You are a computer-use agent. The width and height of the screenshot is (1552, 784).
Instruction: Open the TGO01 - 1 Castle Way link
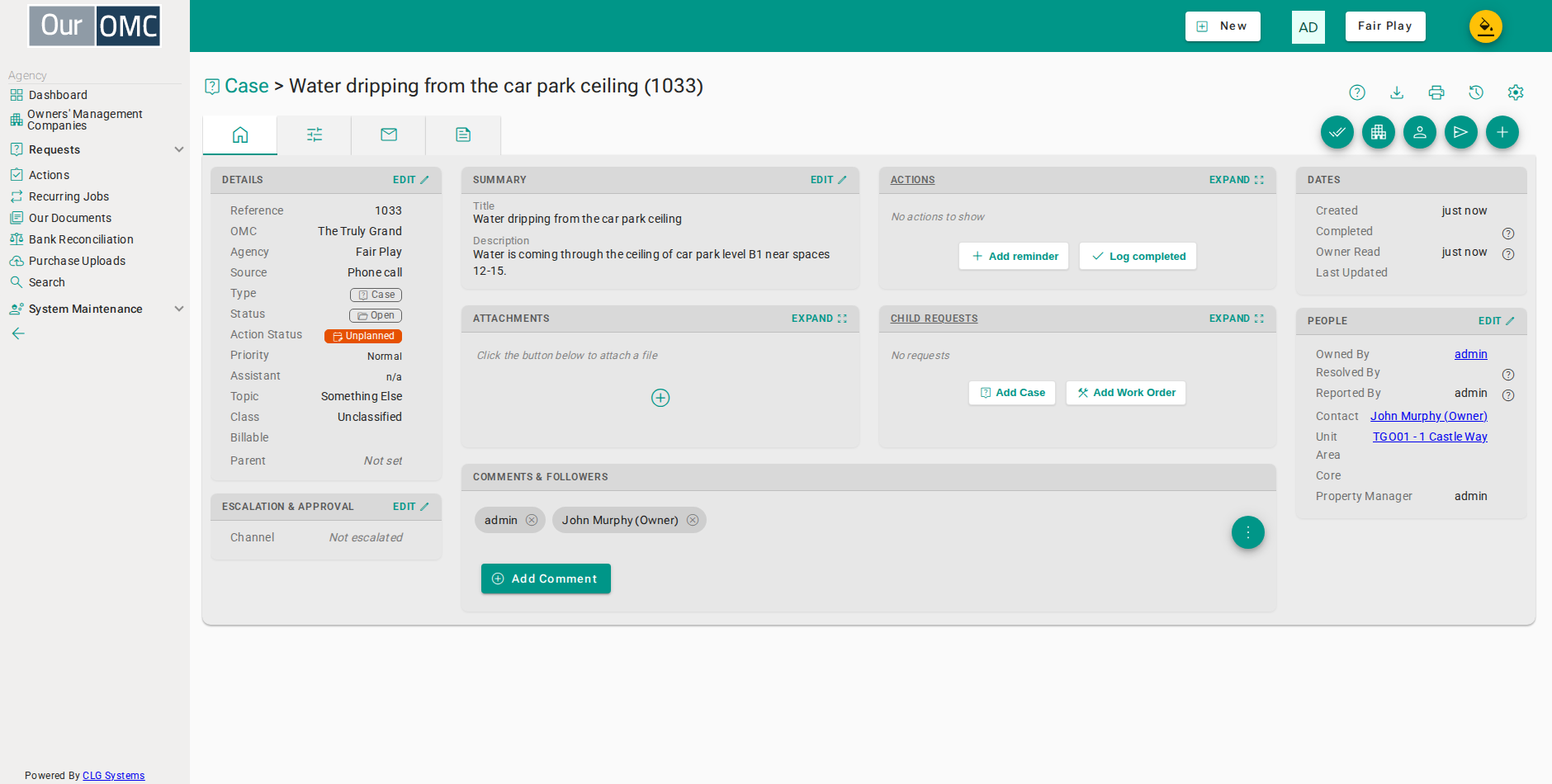pos(1430,437)
